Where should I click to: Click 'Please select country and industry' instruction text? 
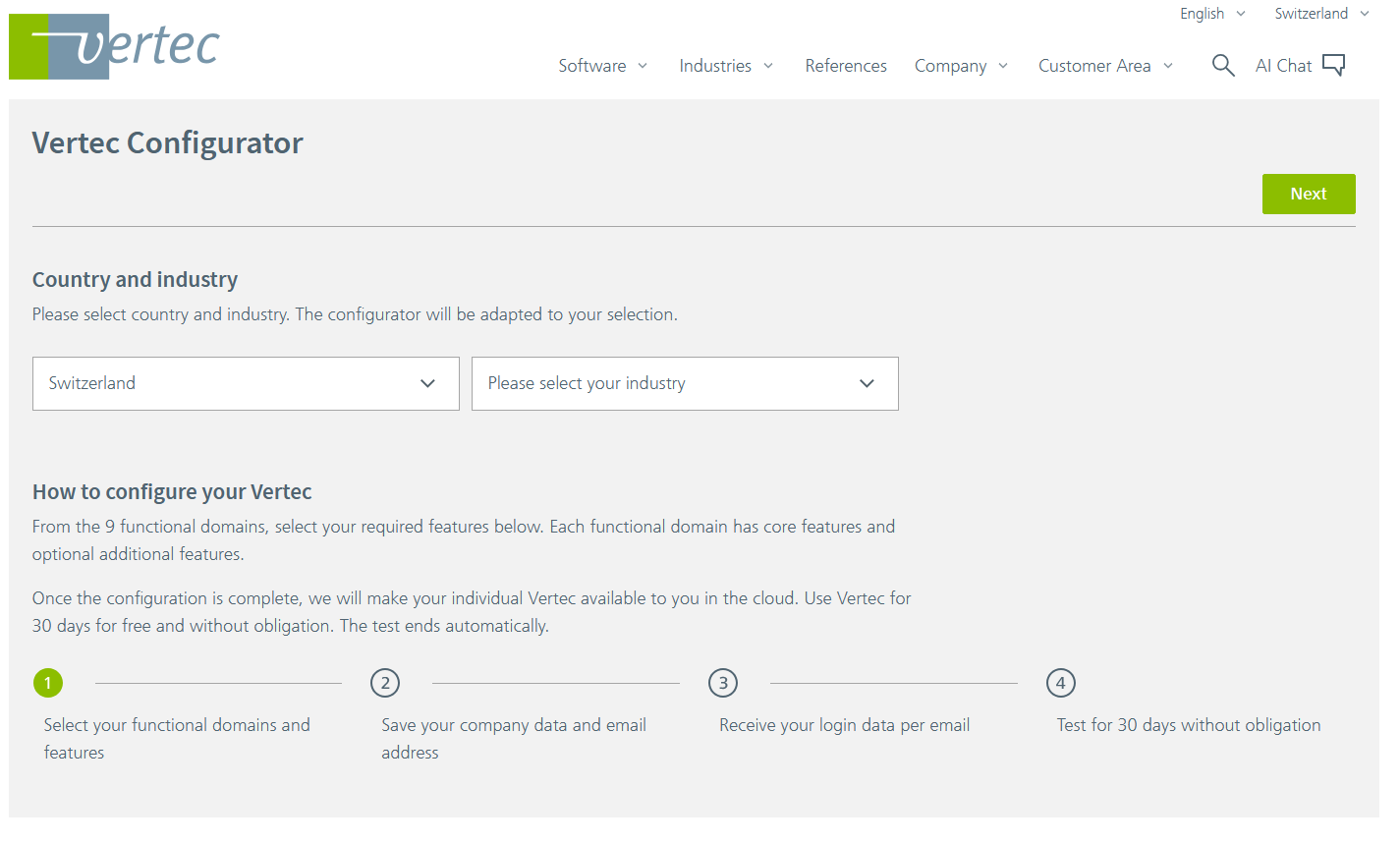point(355,314)
